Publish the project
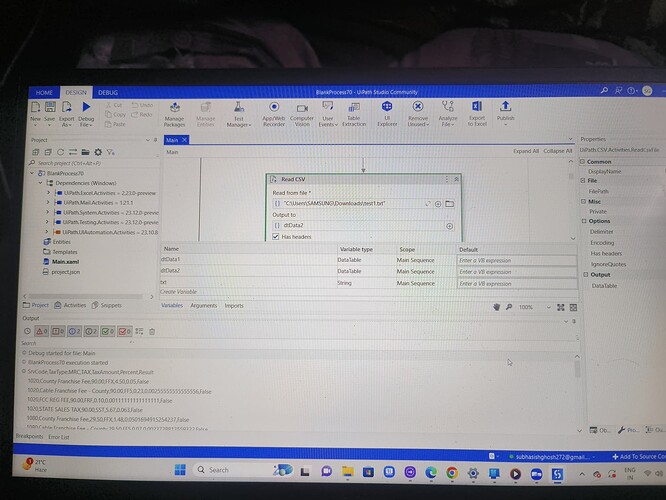The width and height of the screenshot is (666, 500). (505, 113)
